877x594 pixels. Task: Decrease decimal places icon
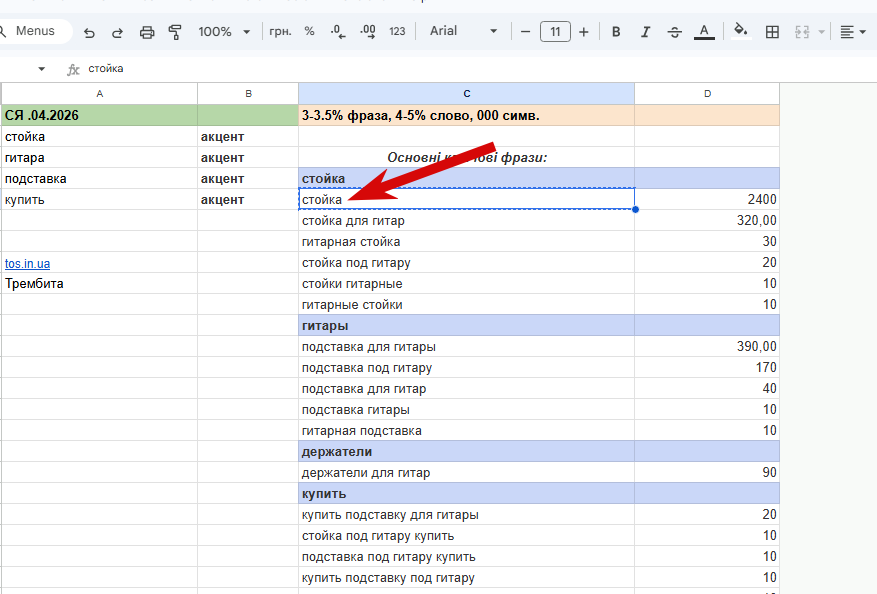coord(338,31)
